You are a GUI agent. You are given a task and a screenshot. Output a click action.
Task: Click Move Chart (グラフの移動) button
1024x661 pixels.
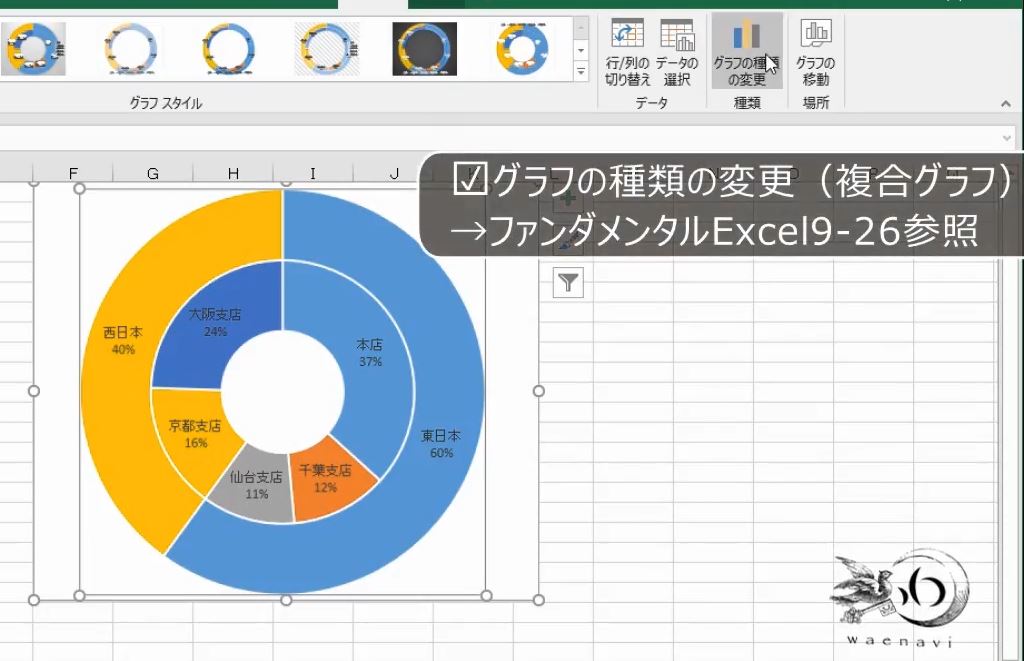tap(815, 54)
